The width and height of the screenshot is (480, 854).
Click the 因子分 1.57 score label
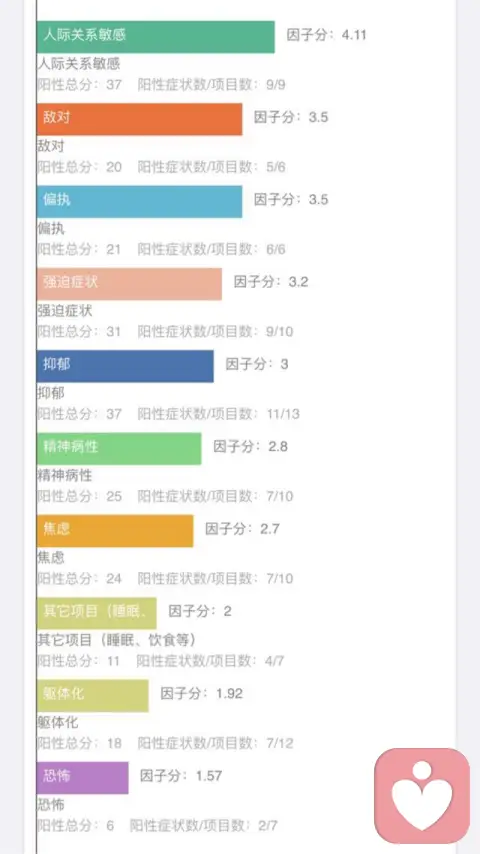(181, 776)
